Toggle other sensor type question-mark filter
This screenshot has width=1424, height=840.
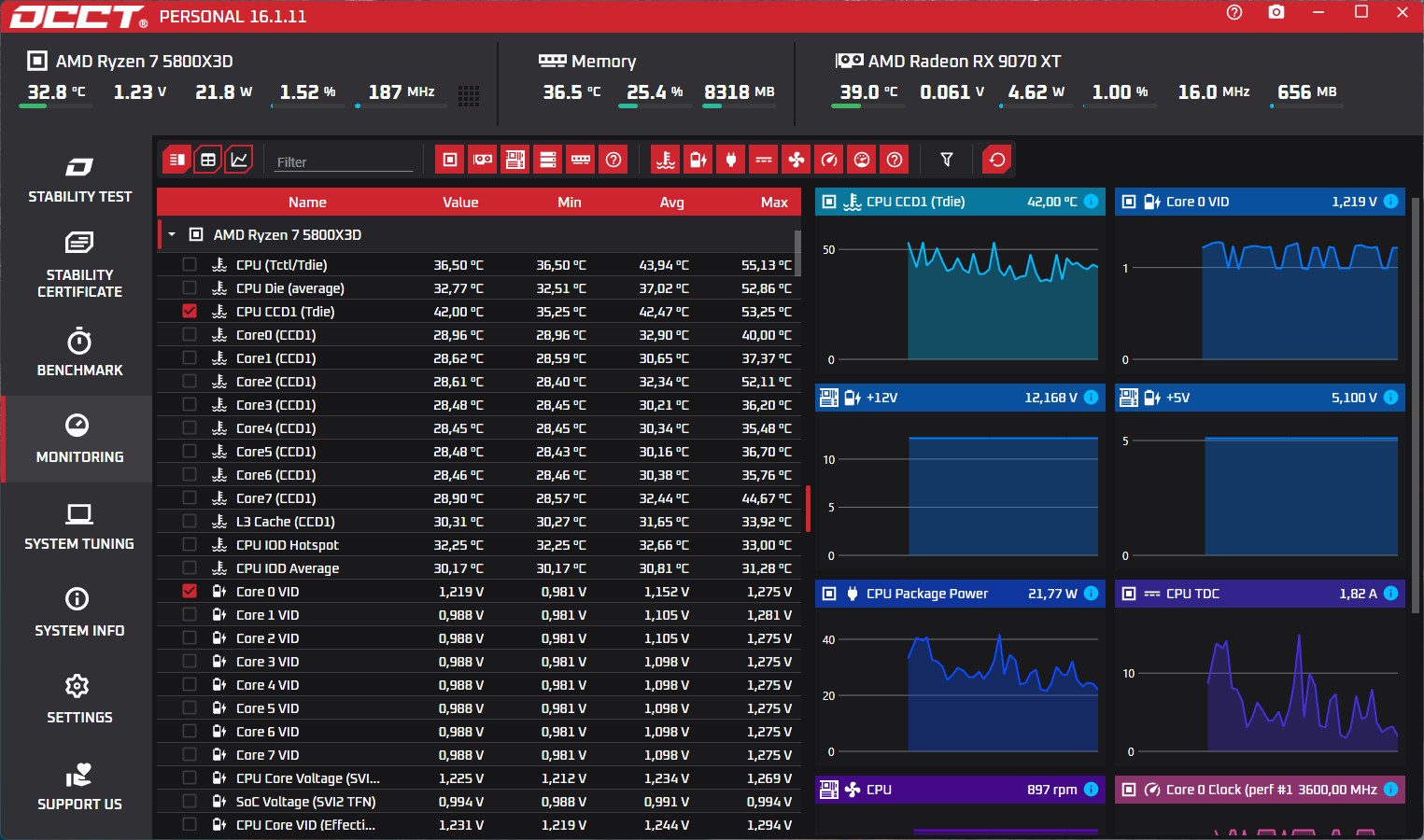tap(895, 160)
